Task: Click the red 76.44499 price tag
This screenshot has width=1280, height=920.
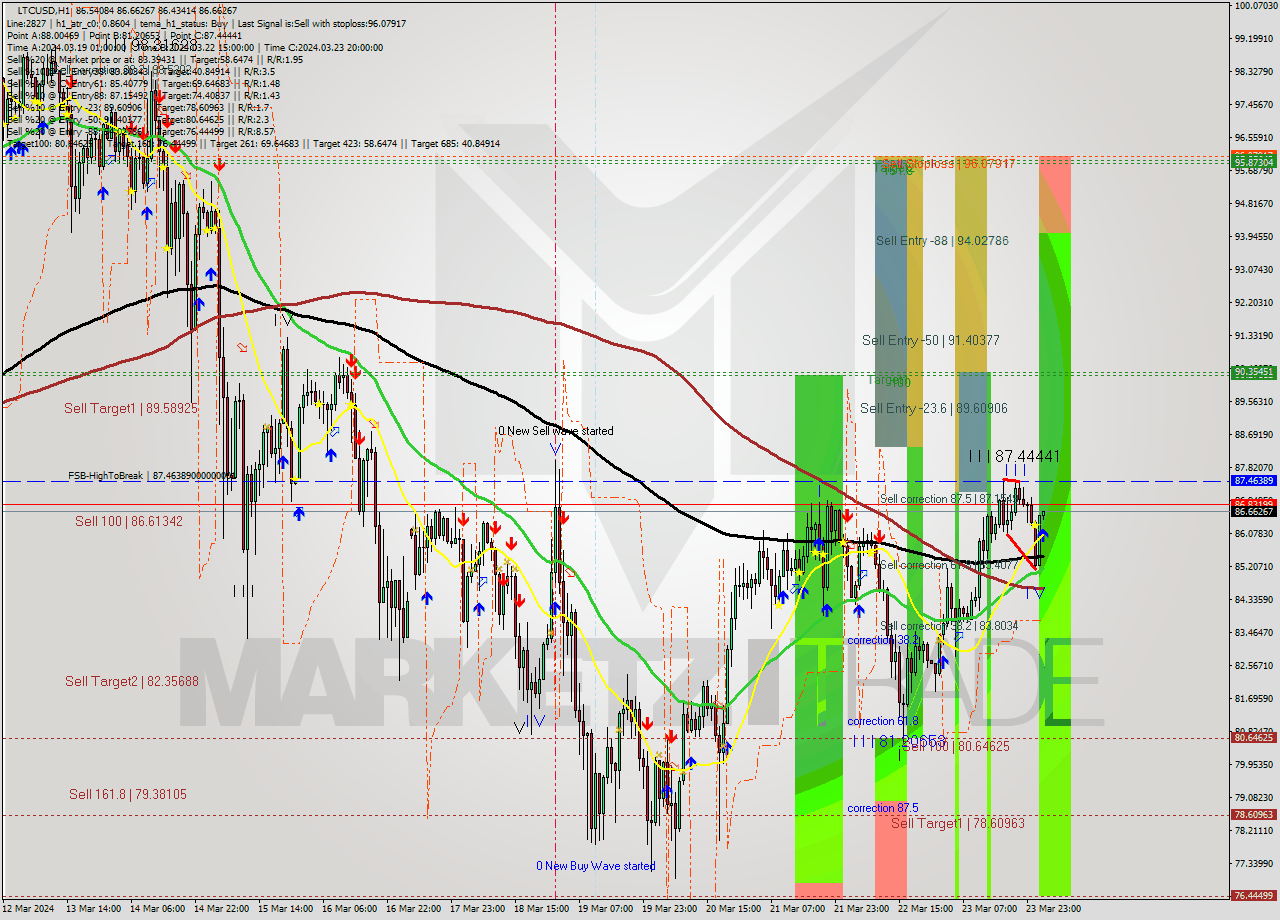Action: click(1254, 896)
